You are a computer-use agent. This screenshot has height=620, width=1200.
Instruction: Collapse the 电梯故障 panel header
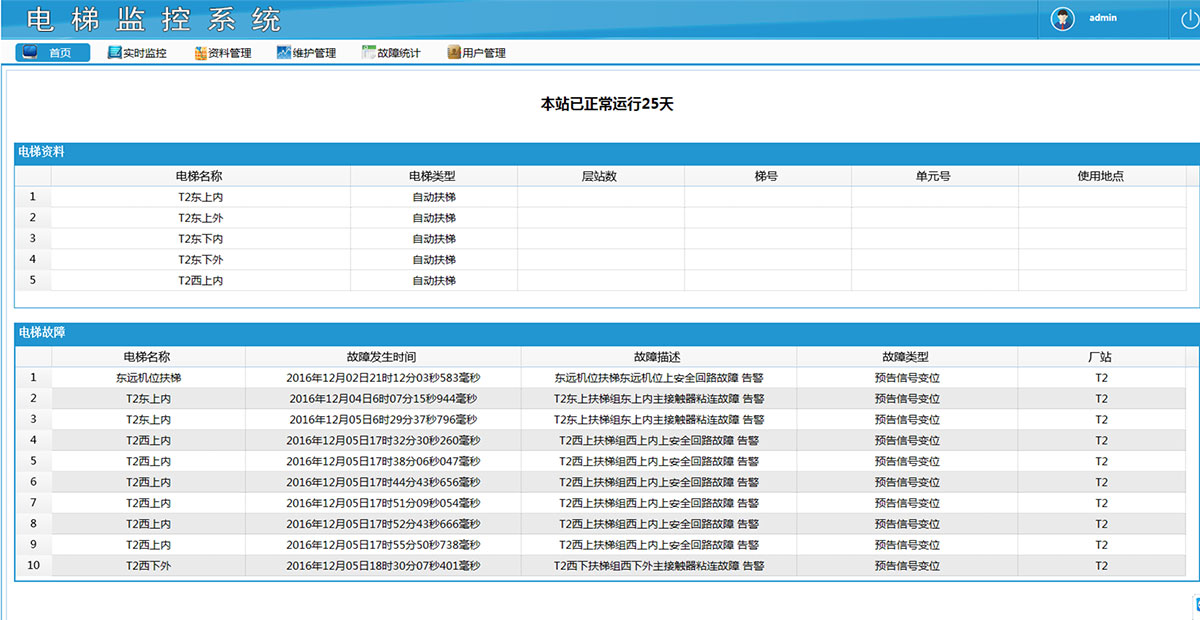click(41, 333)
